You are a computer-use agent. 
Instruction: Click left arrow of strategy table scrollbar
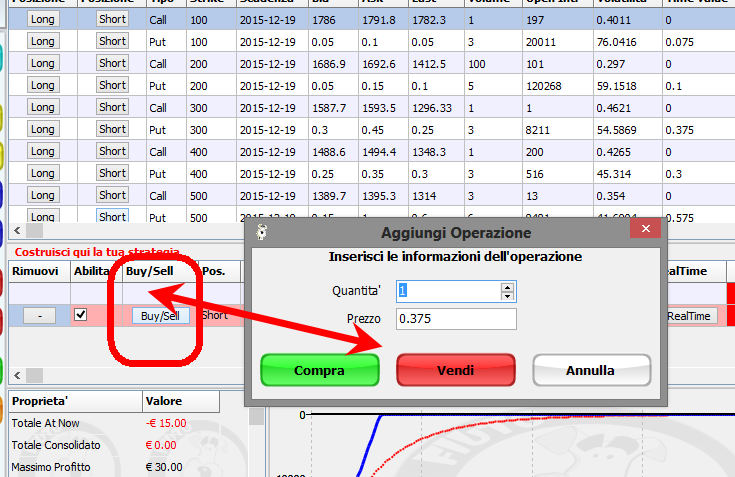(17, 375)
